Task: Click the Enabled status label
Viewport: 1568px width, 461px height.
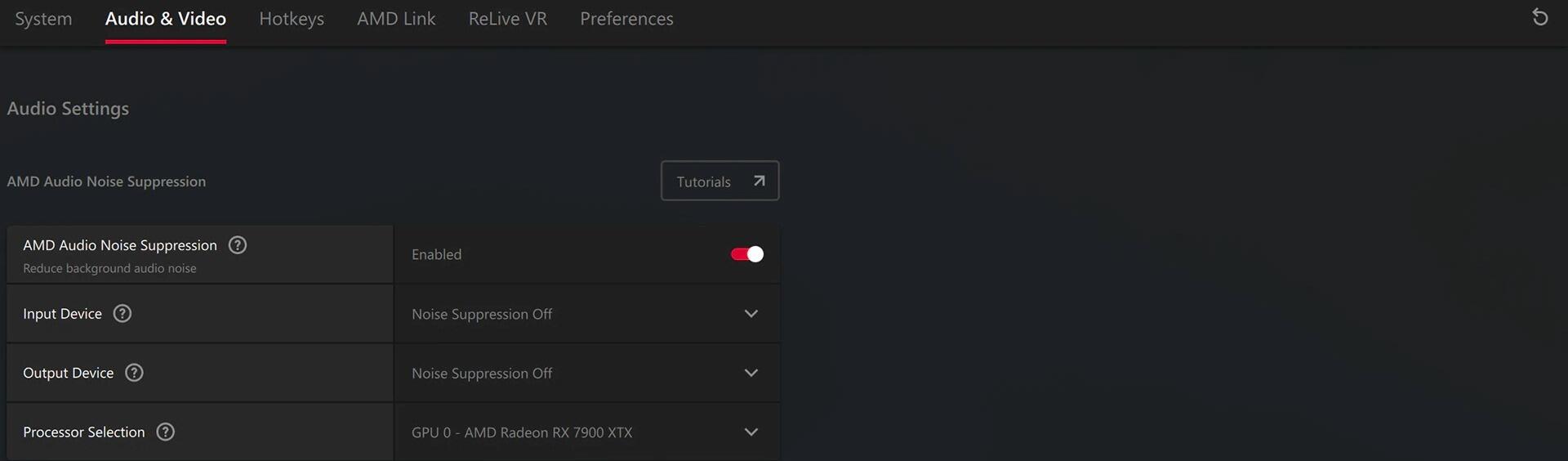Action: [x=436, y=254]
